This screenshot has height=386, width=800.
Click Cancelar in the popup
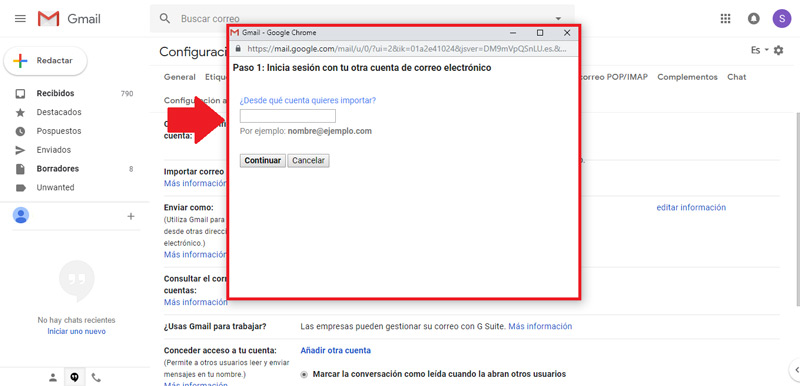309,161
